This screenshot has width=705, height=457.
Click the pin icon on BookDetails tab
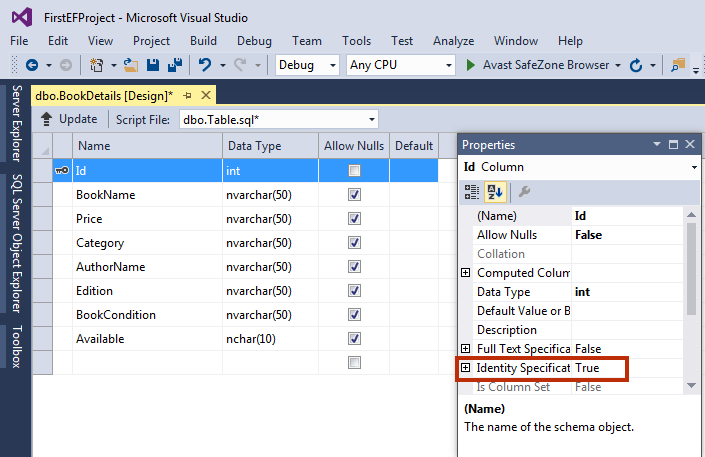point(187,95)
